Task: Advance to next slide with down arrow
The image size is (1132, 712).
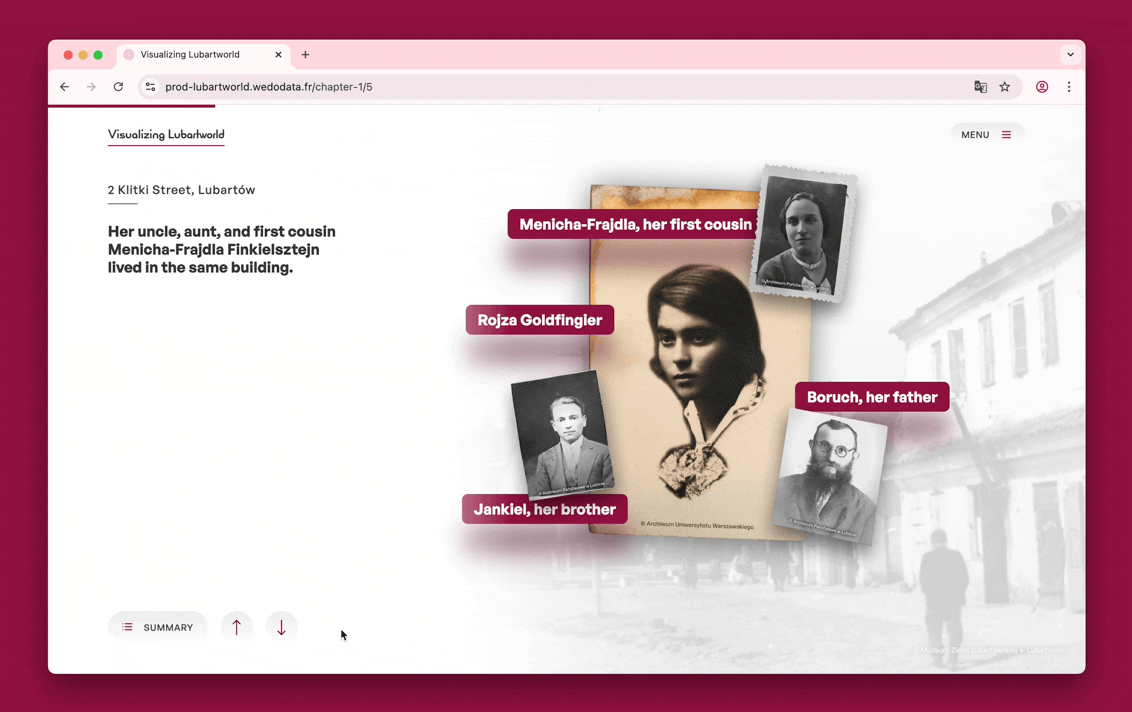Action: 282,627
